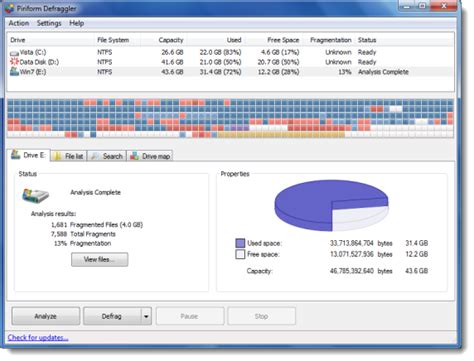The image size is (474, 361).
Task: Click the '21.0 GB (50%)' used cell
Action: [x=220, y=62]
